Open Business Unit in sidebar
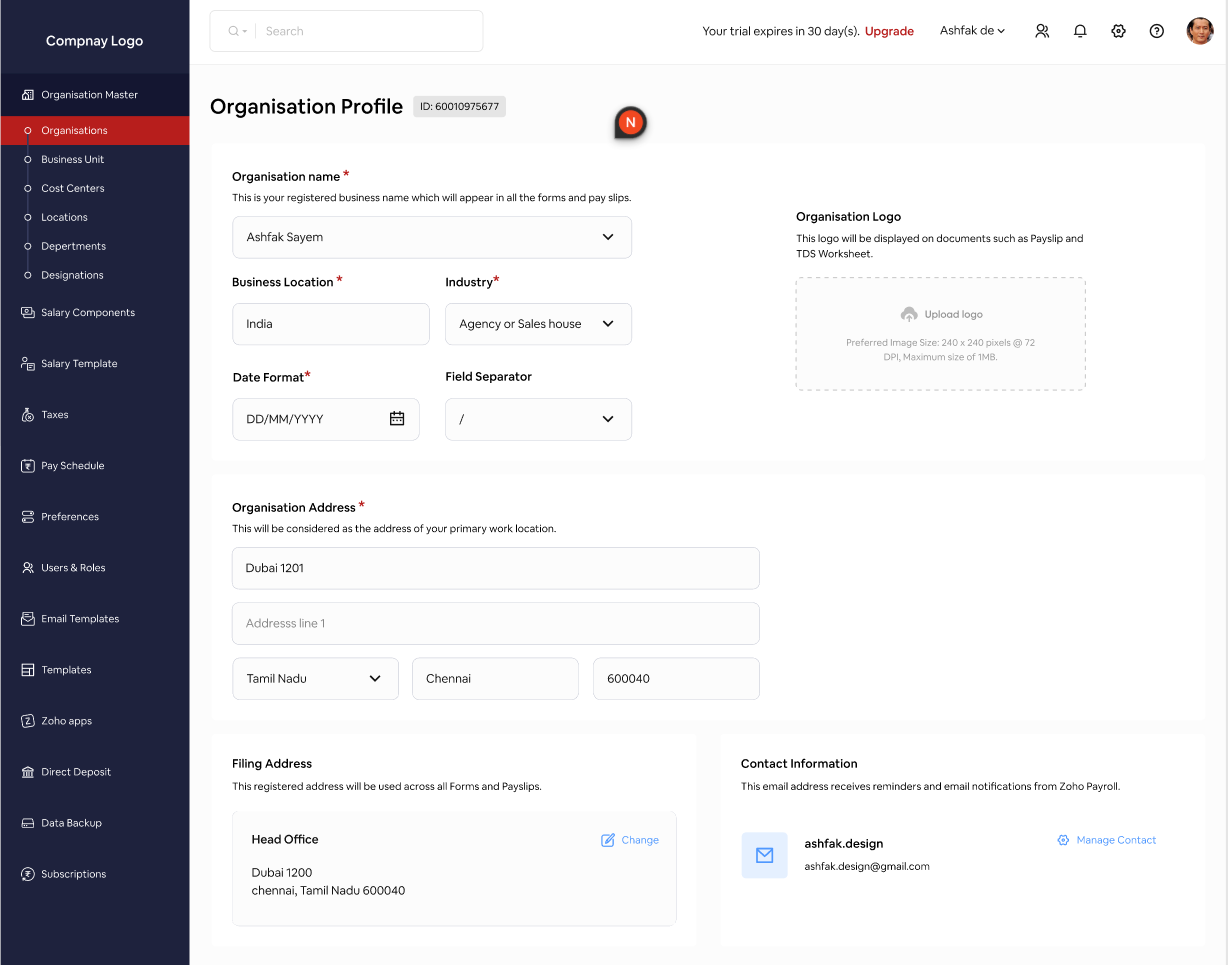The image size is (1228, 965). click(72, 159)
